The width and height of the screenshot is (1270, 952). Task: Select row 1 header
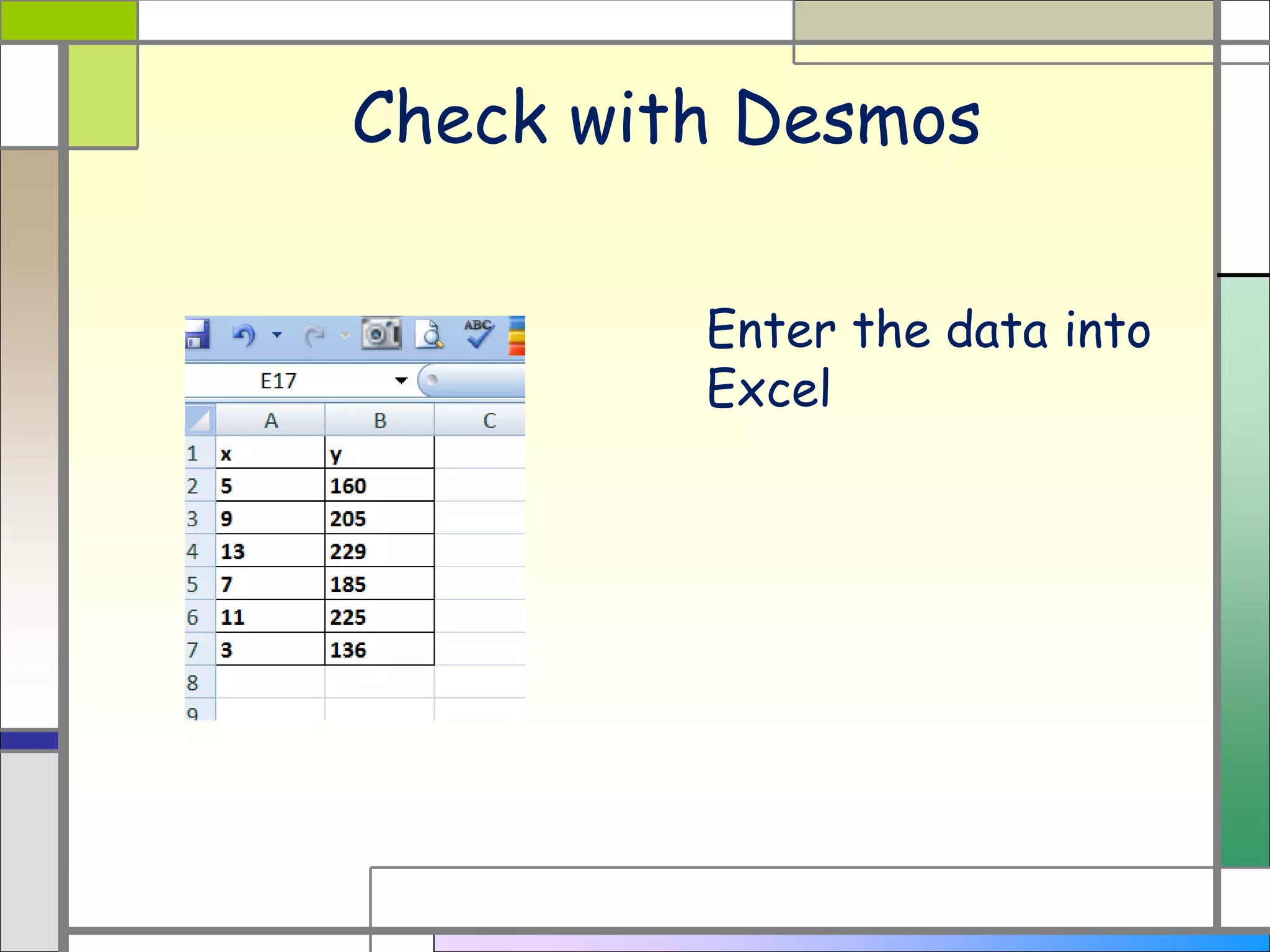point(200,453)
